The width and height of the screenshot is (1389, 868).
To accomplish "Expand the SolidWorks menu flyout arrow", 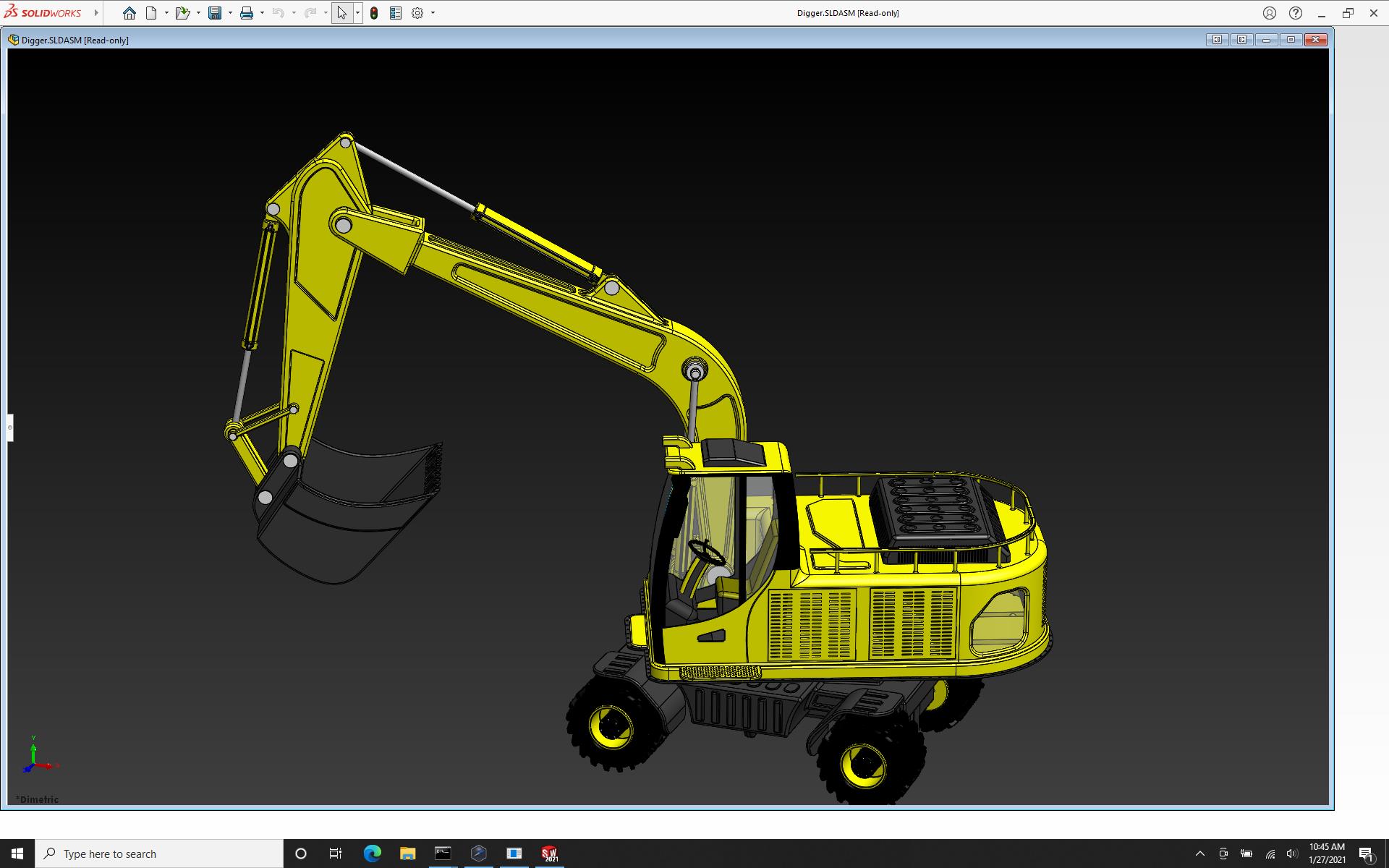I will (x=96, y=13).
